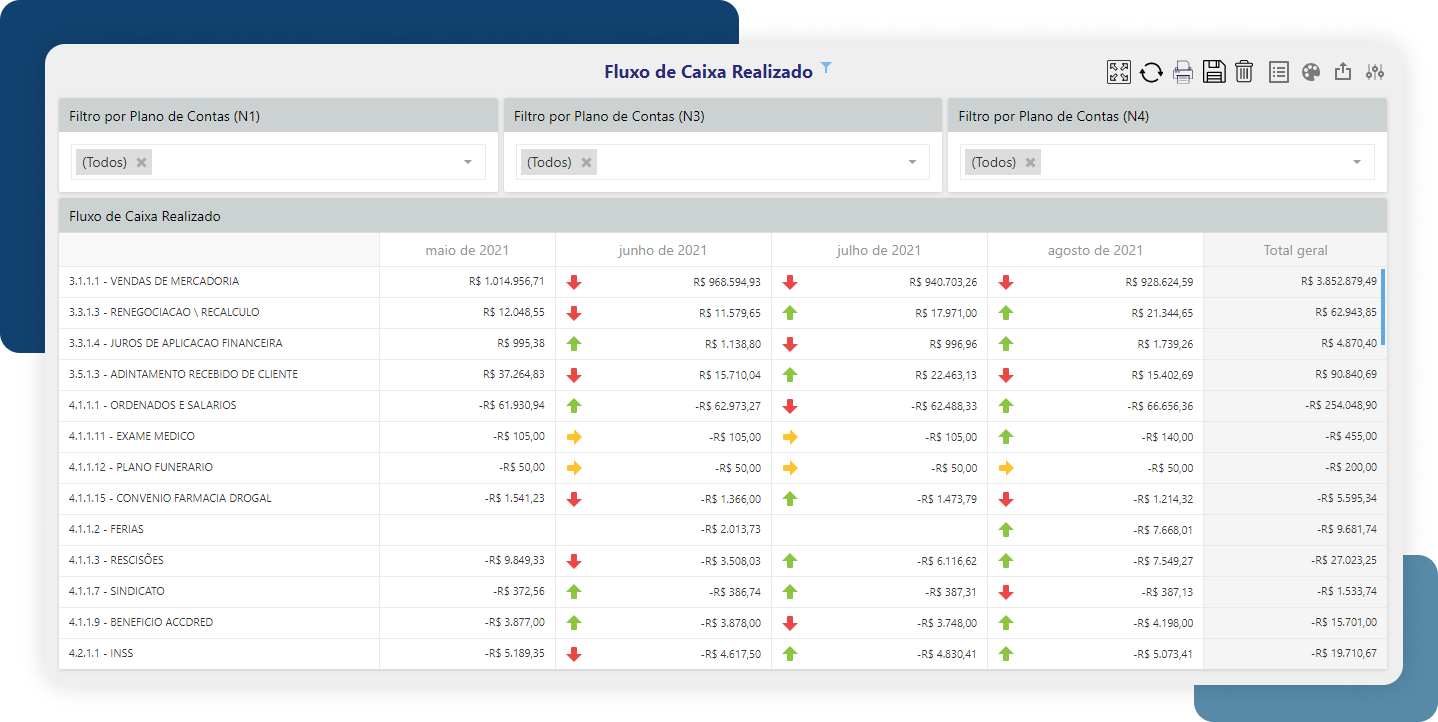Image resolution: width=1438 pixels, height=722 pixels.
Task: Remove the (Todos) tag in N4 filter
Action: coord(1030,162)
